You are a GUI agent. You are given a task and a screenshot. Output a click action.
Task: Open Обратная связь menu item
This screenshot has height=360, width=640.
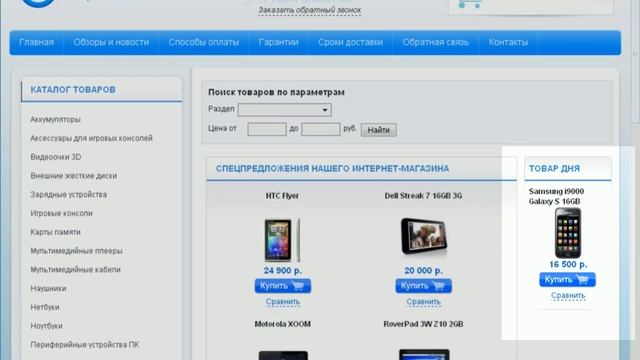[436, 42]
